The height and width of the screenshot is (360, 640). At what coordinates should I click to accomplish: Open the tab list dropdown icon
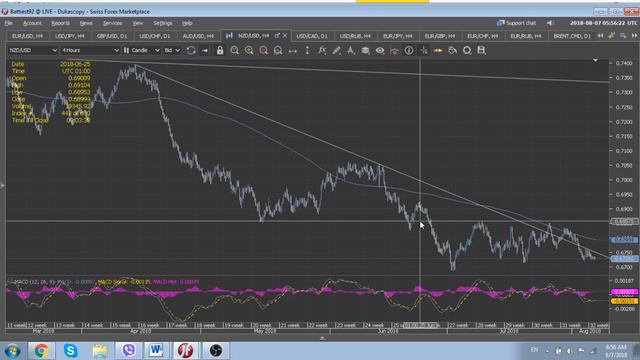(x=623, y=36)
